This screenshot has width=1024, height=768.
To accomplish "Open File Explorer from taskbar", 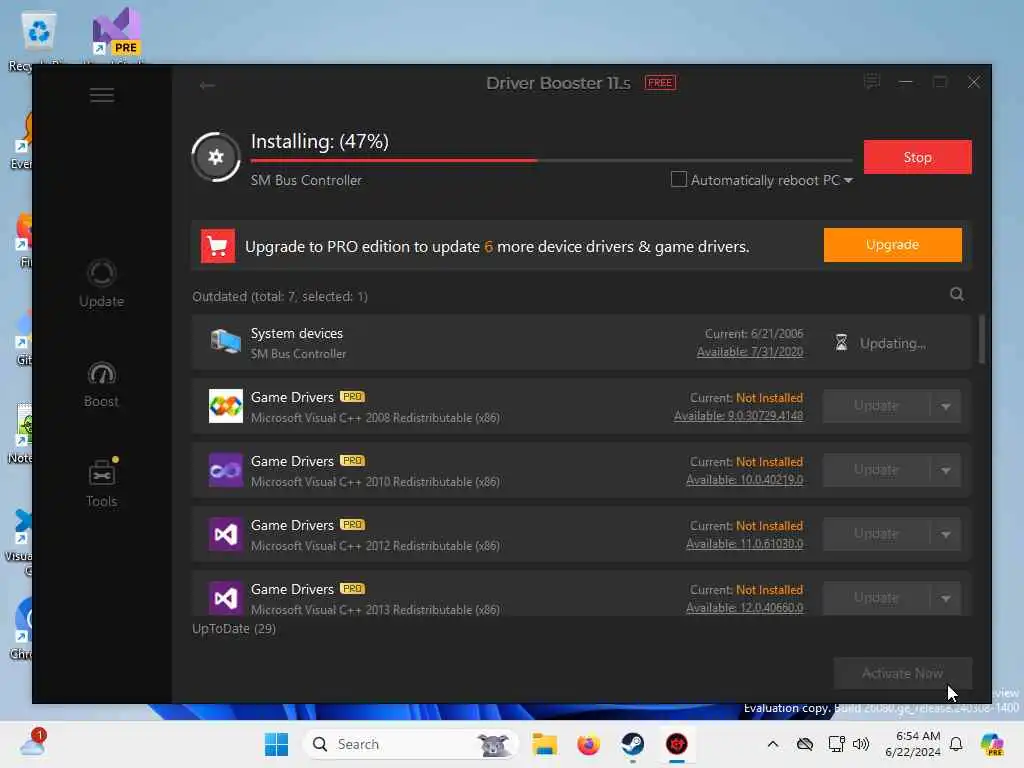I will coord(544,744).
